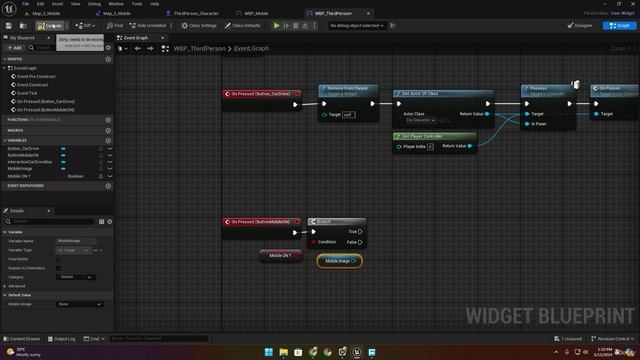The width and height of the screenshot is (640, 360).
Task: Click the Details search field
Action: pyautogui.click(x=50, y=222)
